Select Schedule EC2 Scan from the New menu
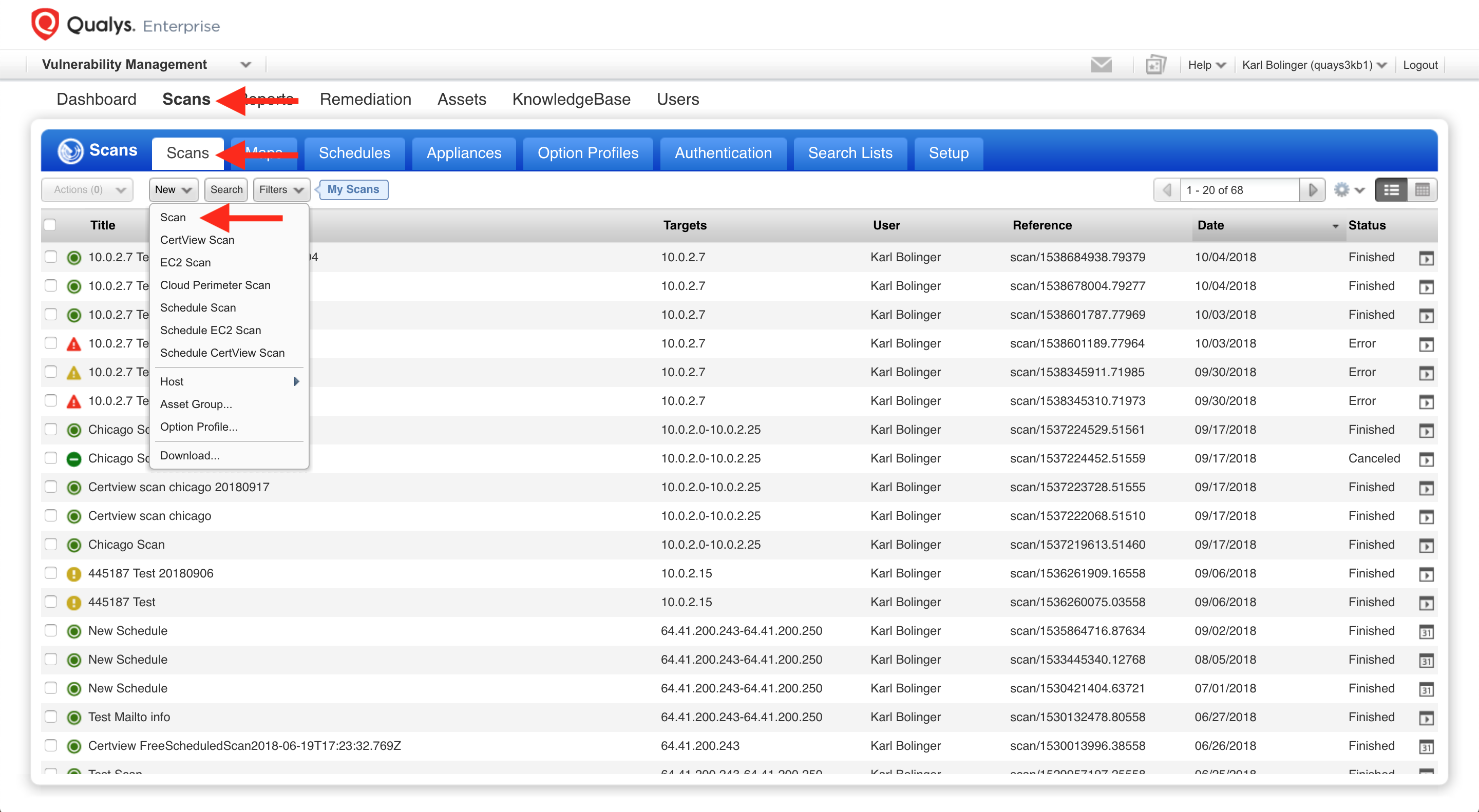The image size is (1479, 812). (x=211, y=330)
